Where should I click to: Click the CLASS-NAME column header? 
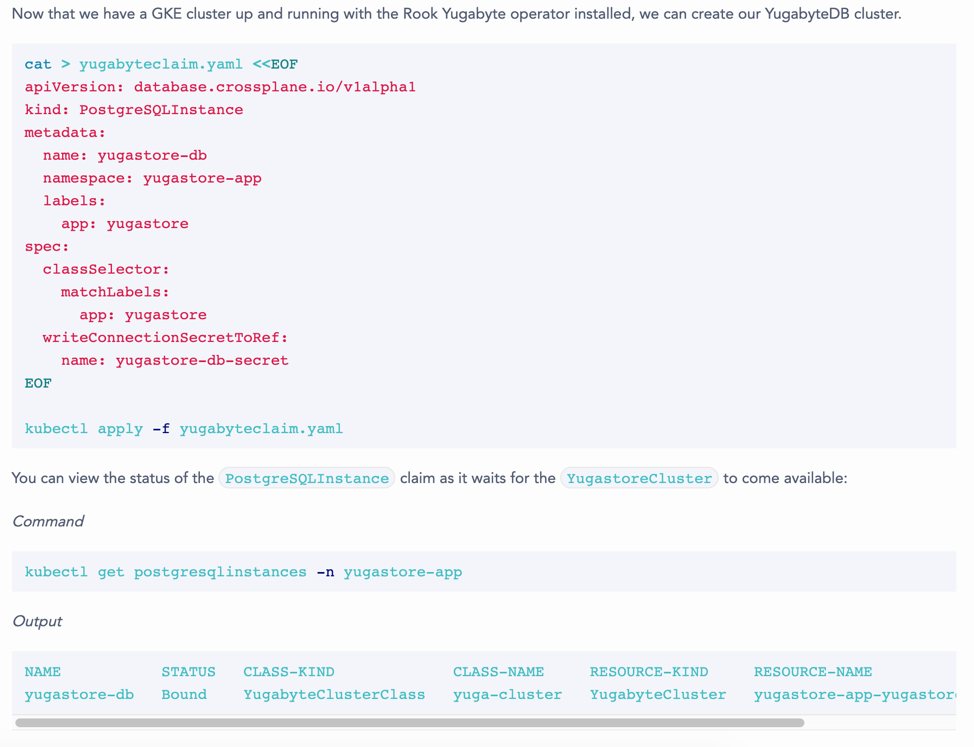498,672
